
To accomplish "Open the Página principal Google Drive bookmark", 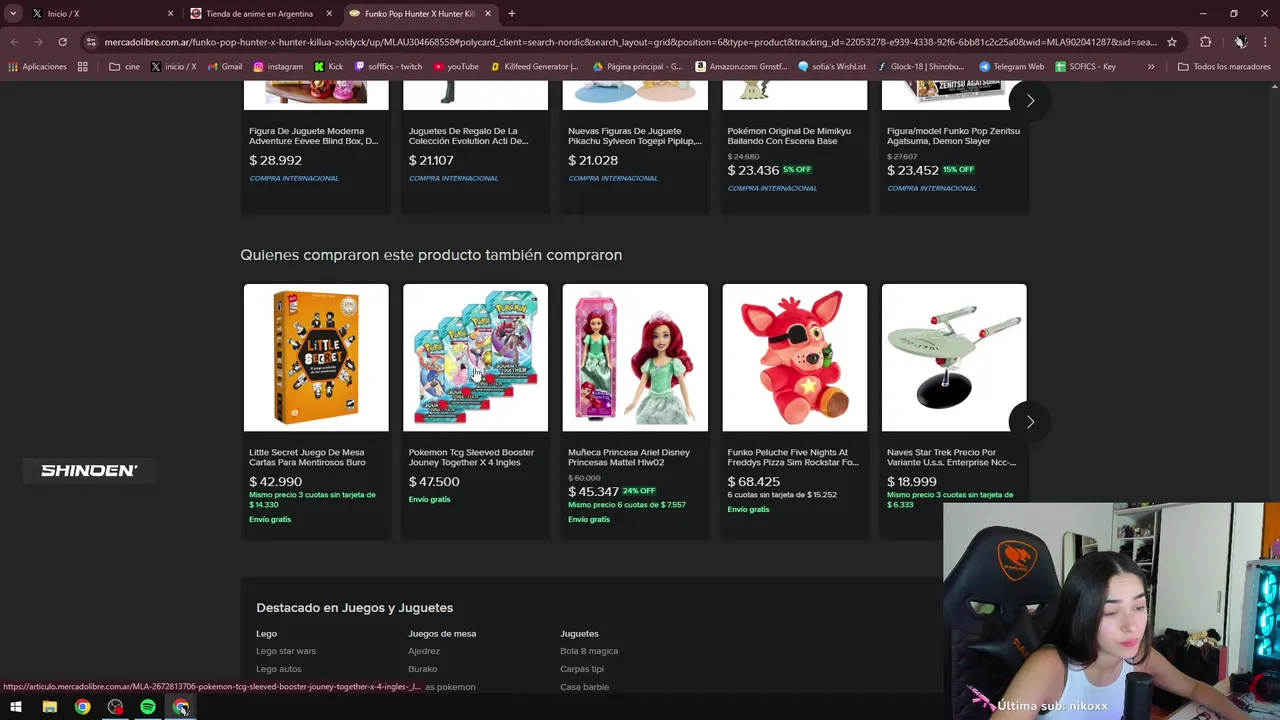I will coord(638,67).
